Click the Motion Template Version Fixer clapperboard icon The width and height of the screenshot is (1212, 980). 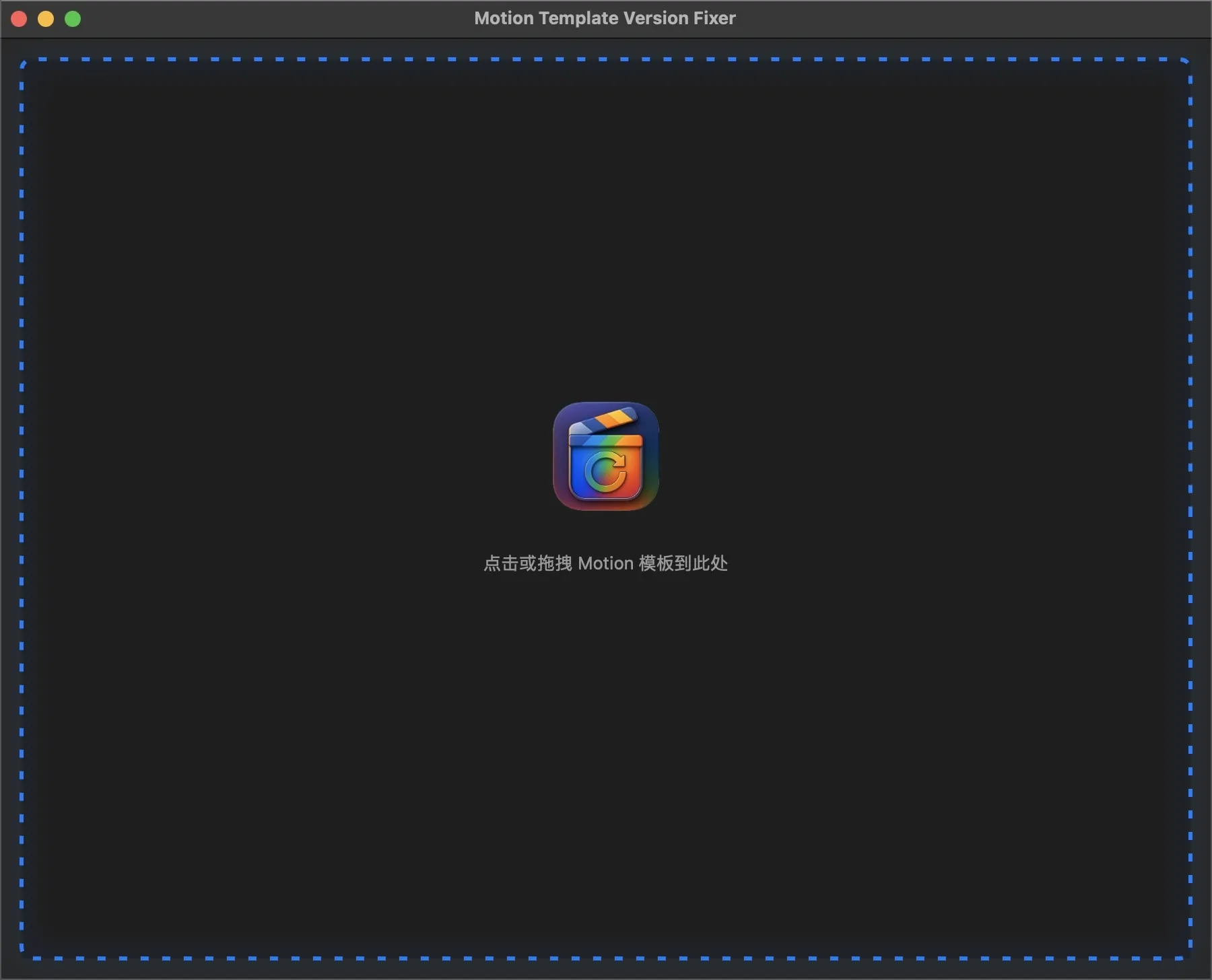[x=605, y=456]
